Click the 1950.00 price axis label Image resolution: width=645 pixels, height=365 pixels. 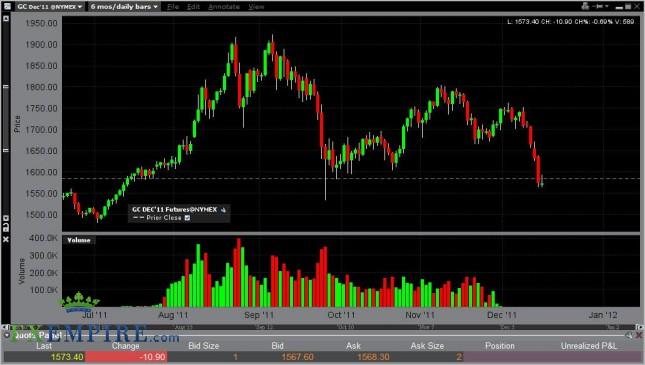pyautogui.click(x=41, y=23)
